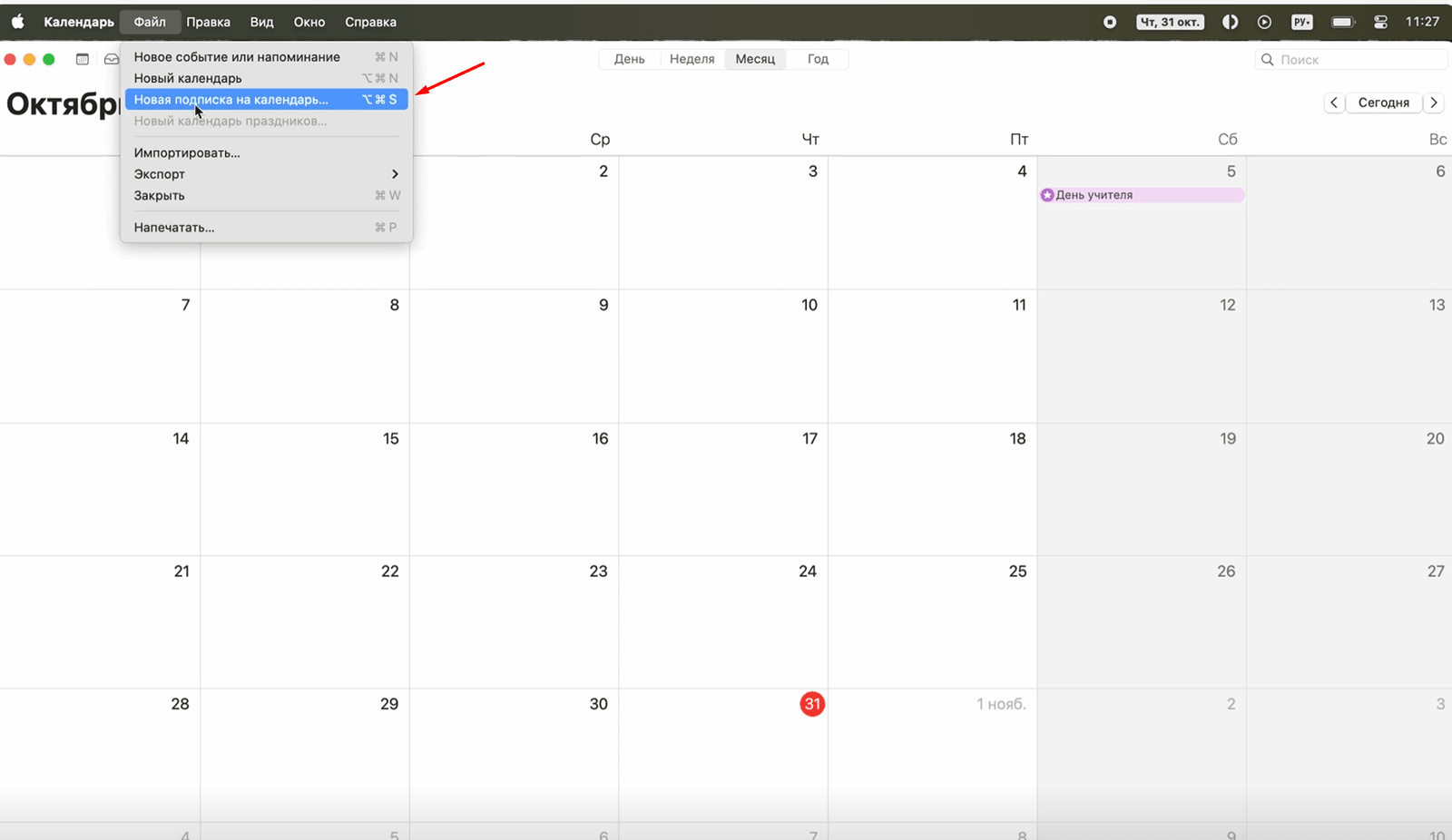Click the half-circle contrast menu bar icon
The width and height of the screenshot is (1452, 840).
pyautogui.click(x=1230, y=22)
